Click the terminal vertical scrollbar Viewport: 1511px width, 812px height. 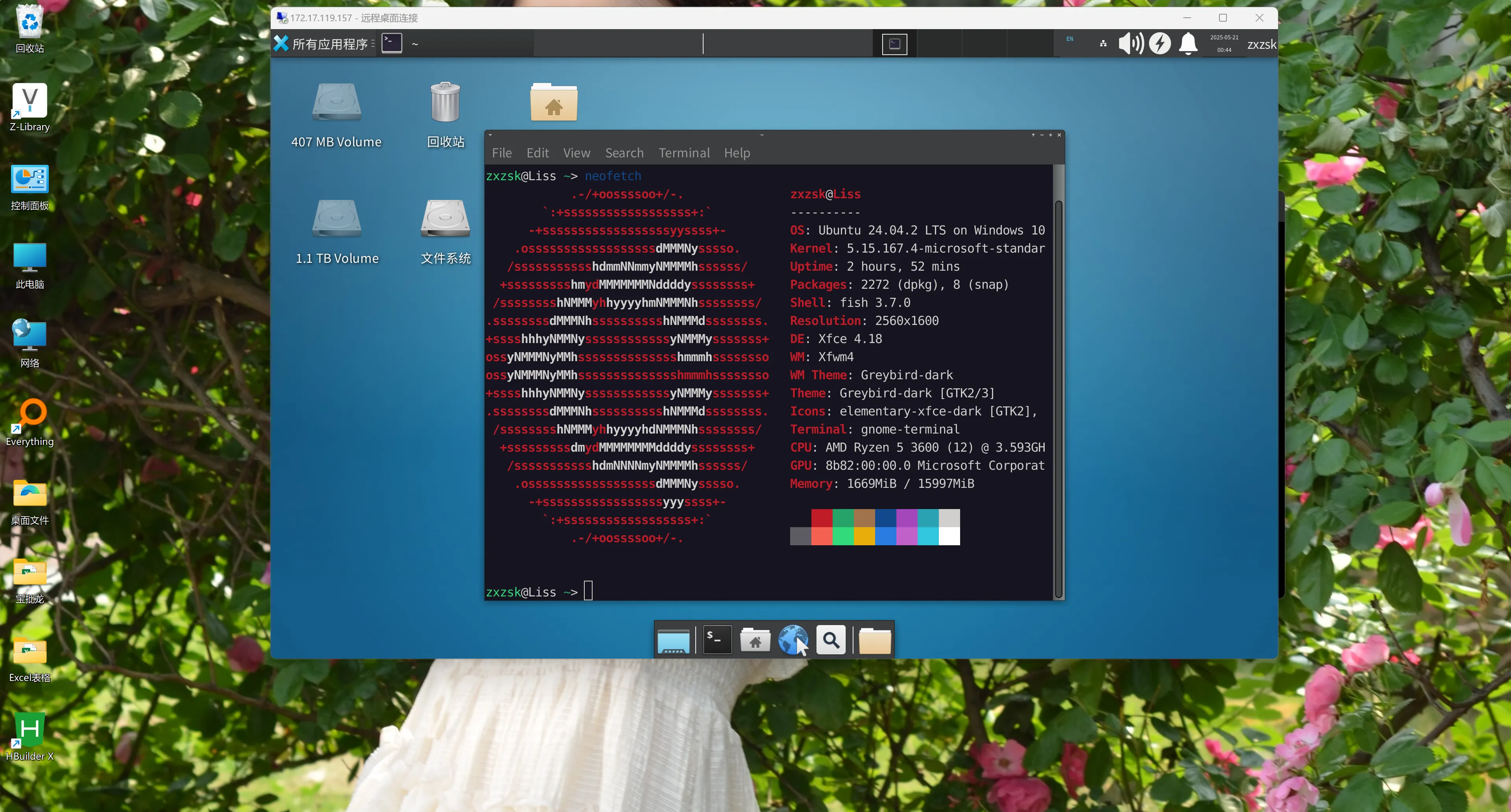point(1058,399)
